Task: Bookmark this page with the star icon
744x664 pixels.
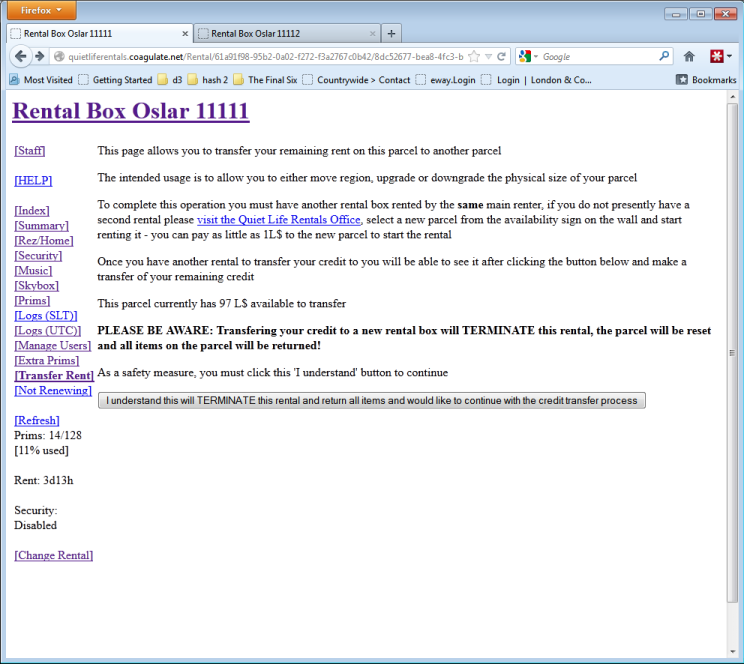Action: (x=473, y=57)
